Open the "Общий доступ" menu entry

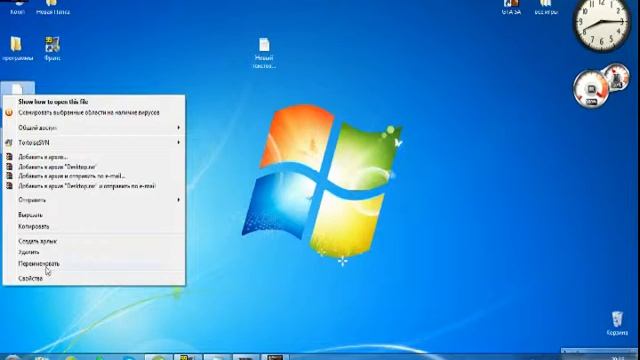coord(94,128)
